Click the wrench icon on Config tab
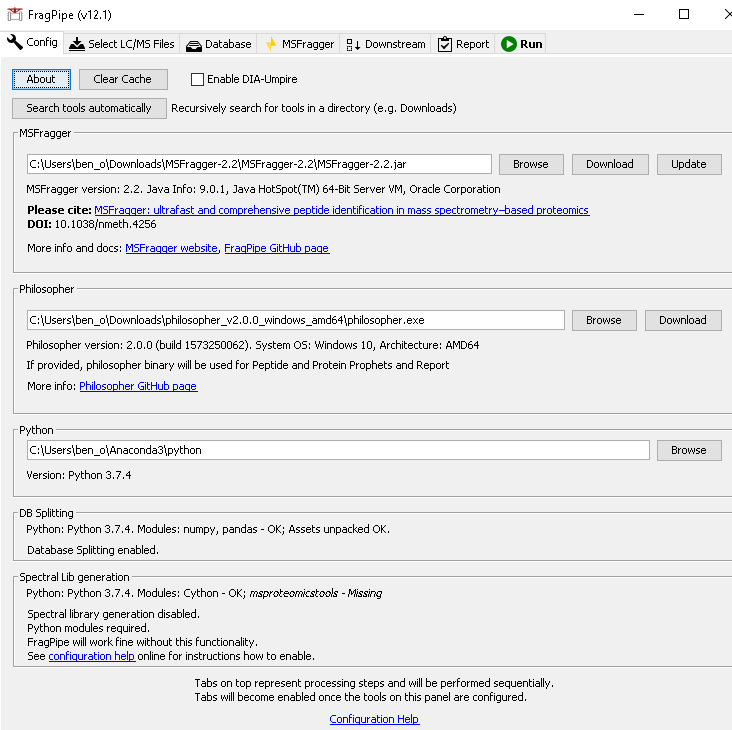The image size is (732, 730). tap(15, 43)
